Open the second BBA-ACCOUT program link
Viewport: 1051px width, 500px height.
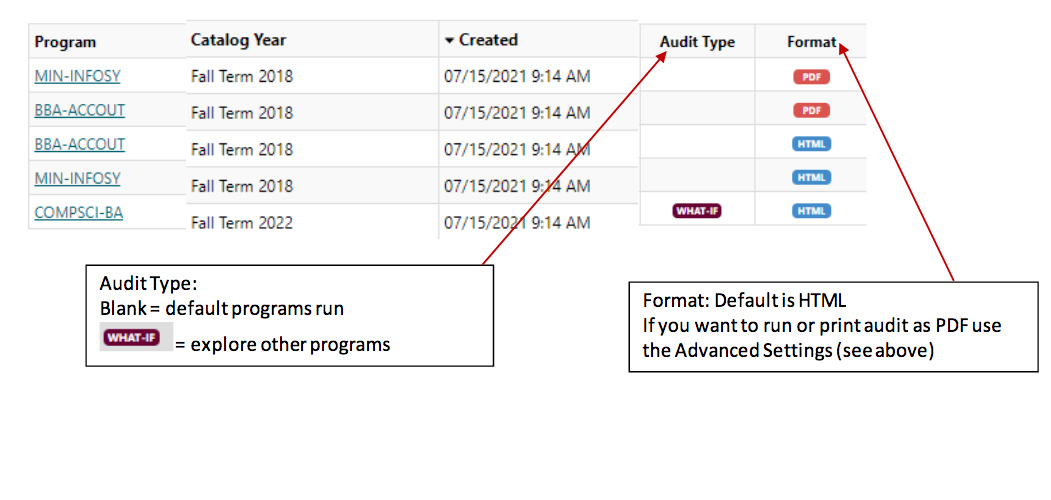coord(80,144)
